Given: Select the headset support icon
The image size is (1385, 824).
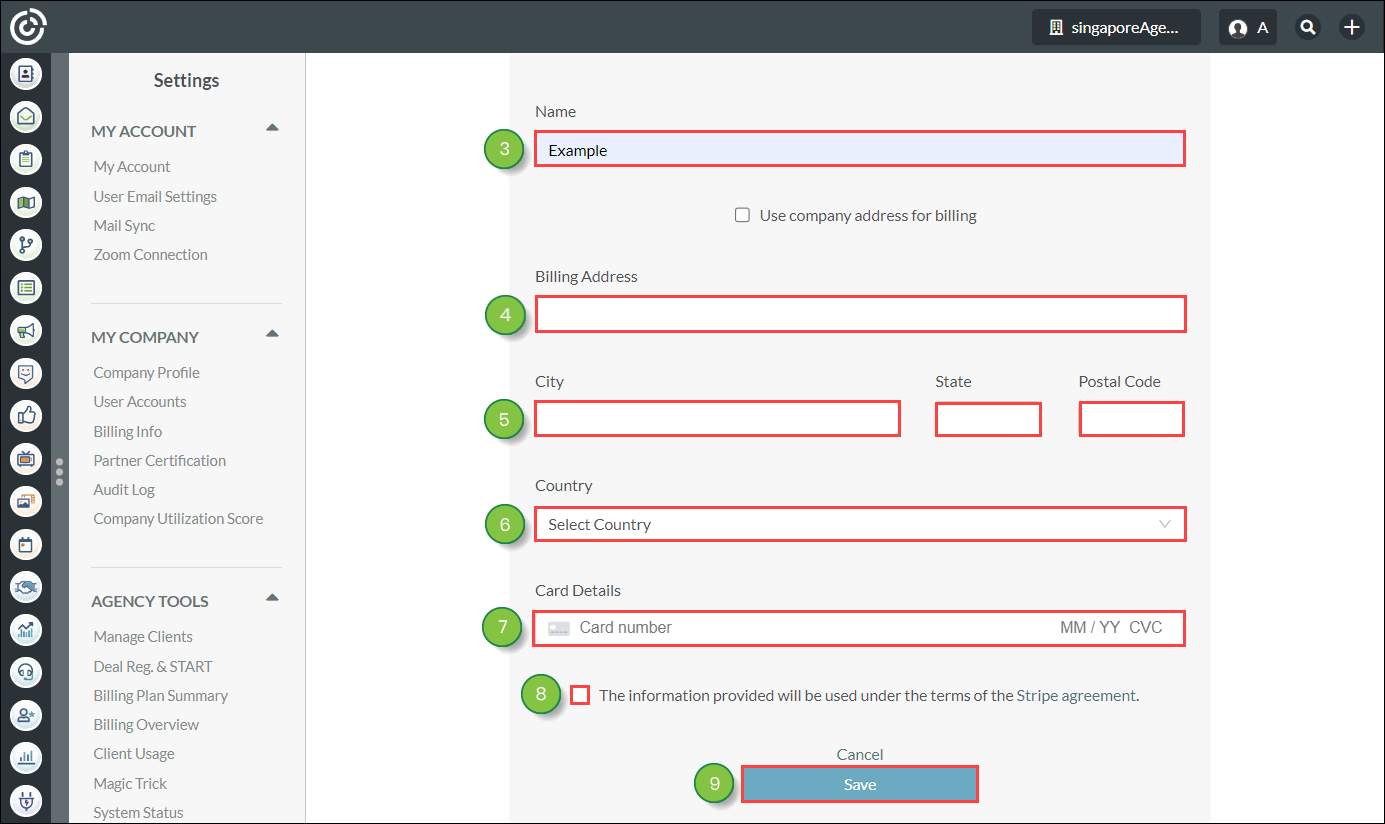Looking at the screenshot, I should (26, 672).
